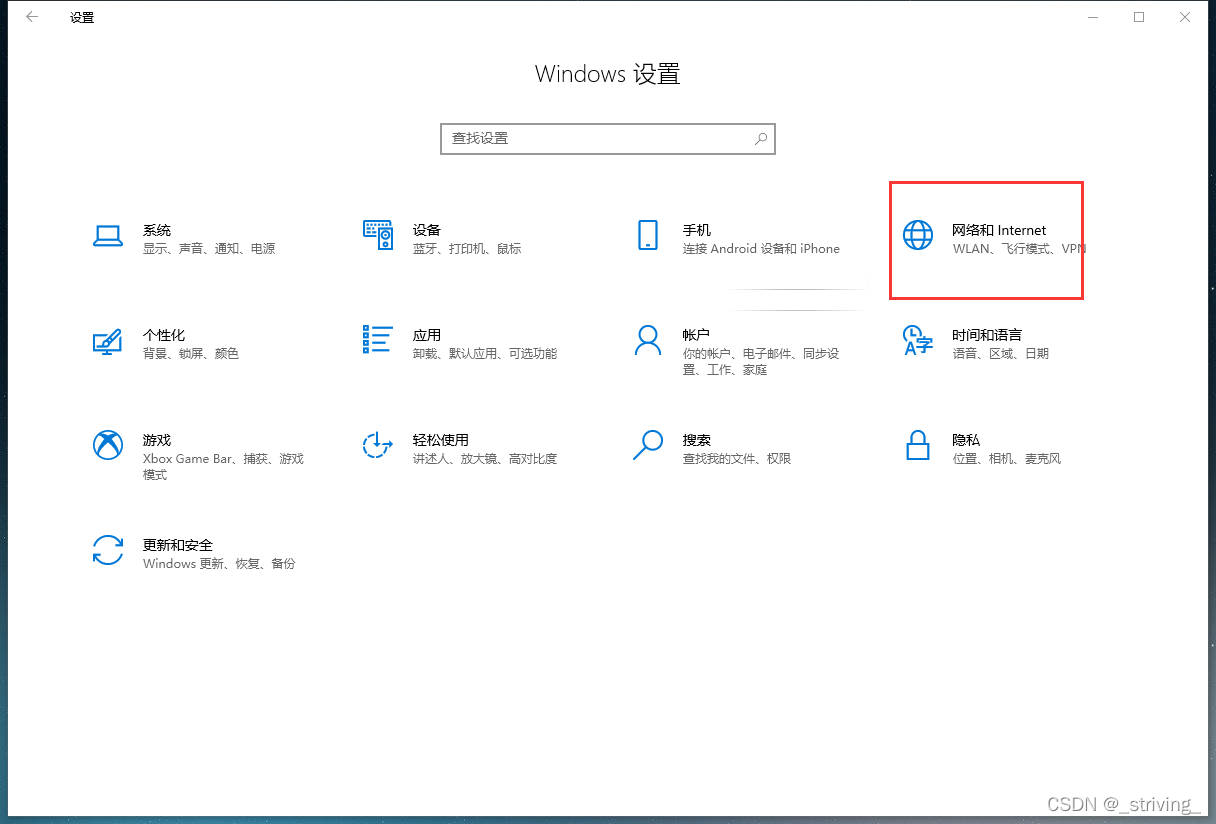Open the 应用 list icon
1216x824 pixels.
point(377,340)
